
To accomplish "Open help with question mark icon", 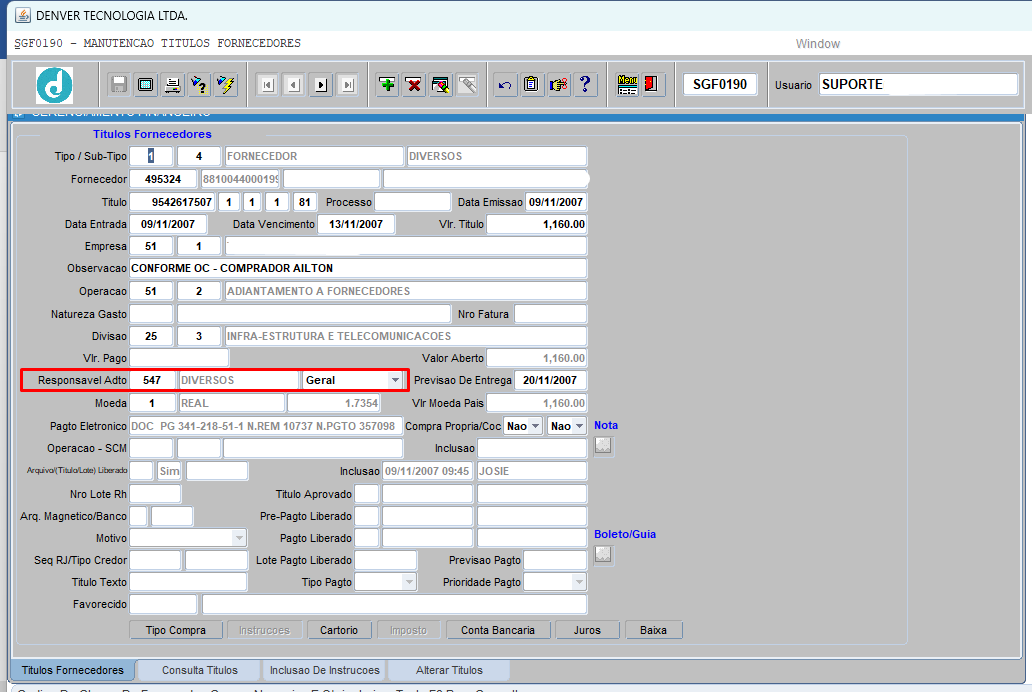I will (585, 85).
